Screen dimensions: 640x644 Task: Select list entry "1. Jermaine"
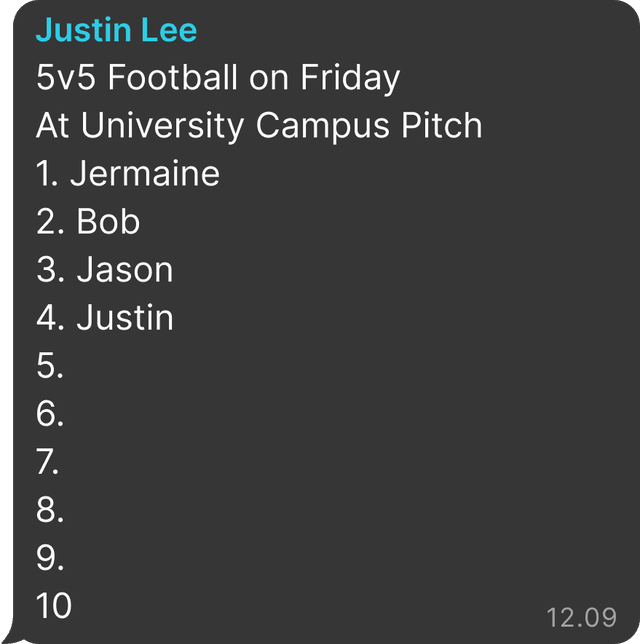tap(128, 174)
